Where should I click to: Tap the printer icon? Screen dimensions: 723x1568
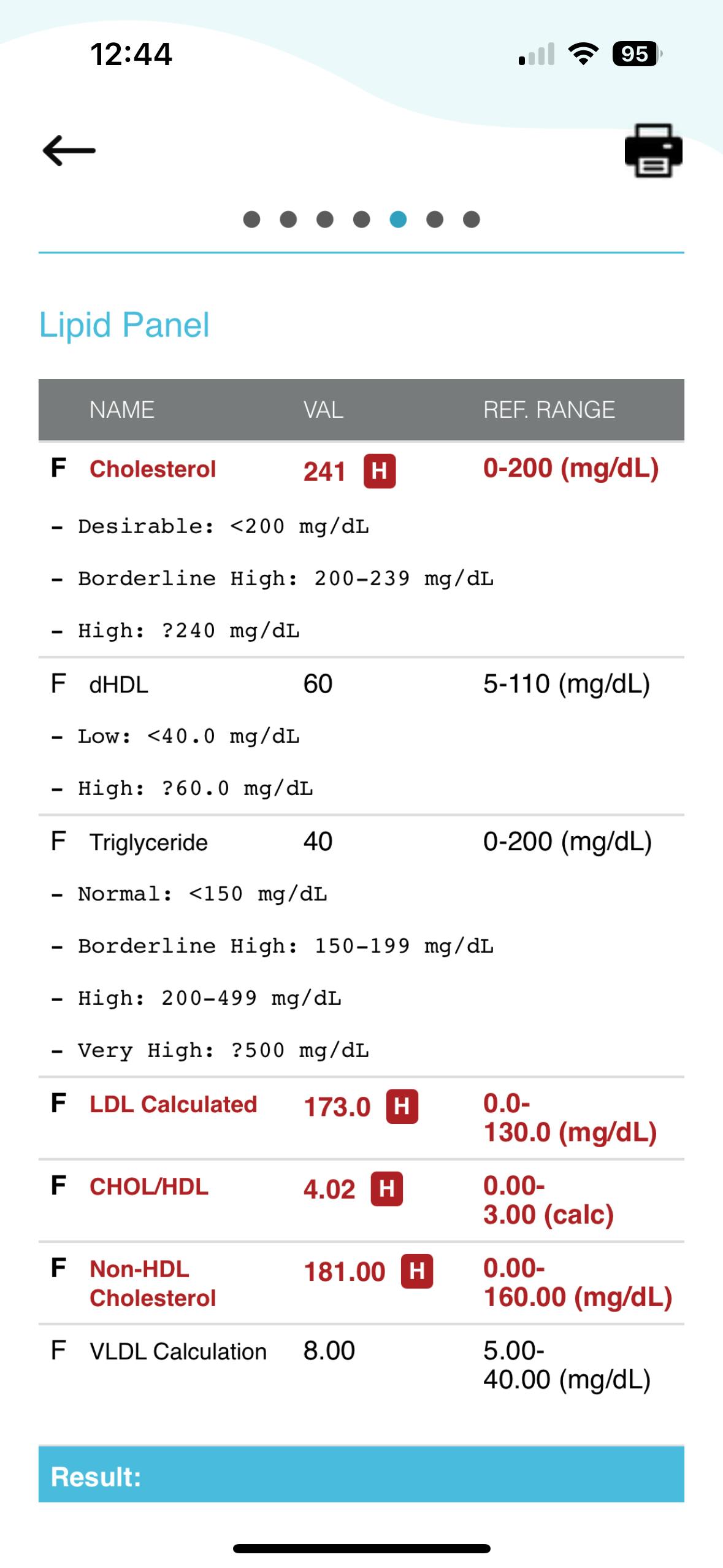point(653,150)
